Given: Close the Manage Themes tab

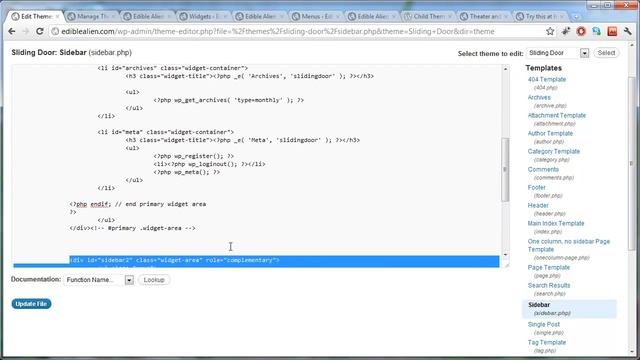Looking at the screenshot, I should 113,16.
